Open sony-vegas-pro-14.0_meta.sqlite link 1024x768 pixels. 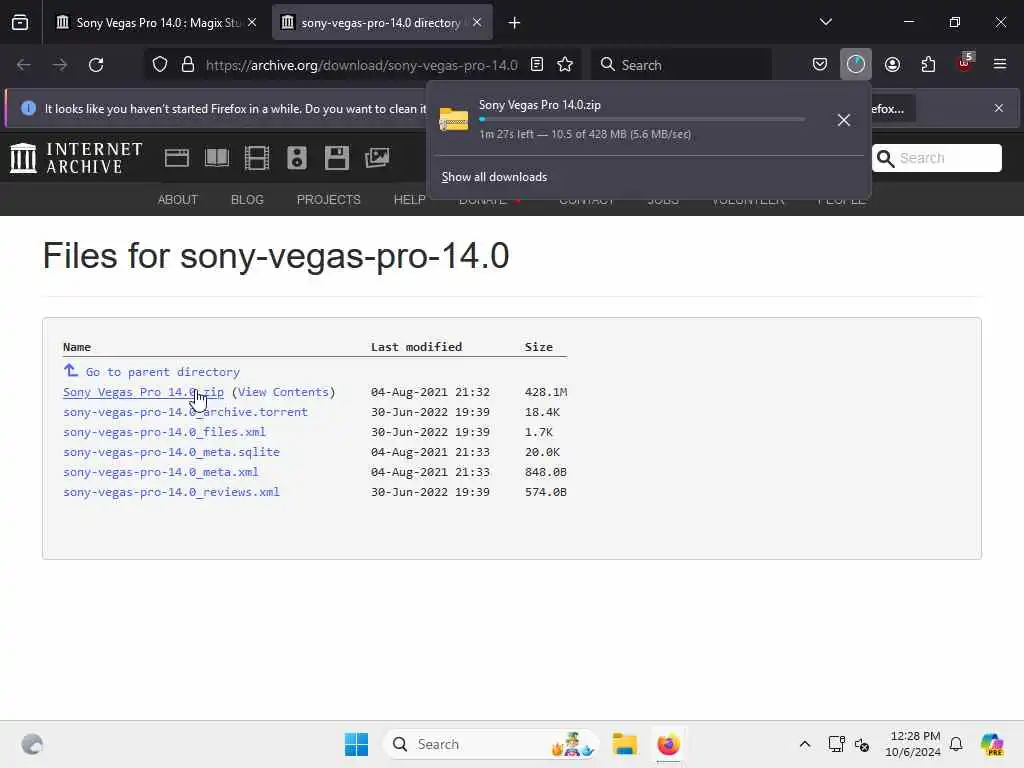coord(171,452)
